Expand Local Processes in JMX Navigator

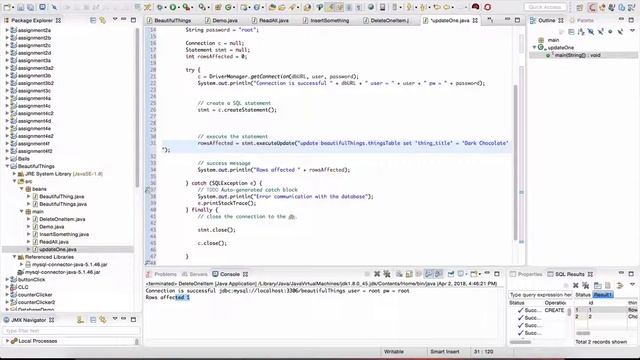tap(7, 341)
